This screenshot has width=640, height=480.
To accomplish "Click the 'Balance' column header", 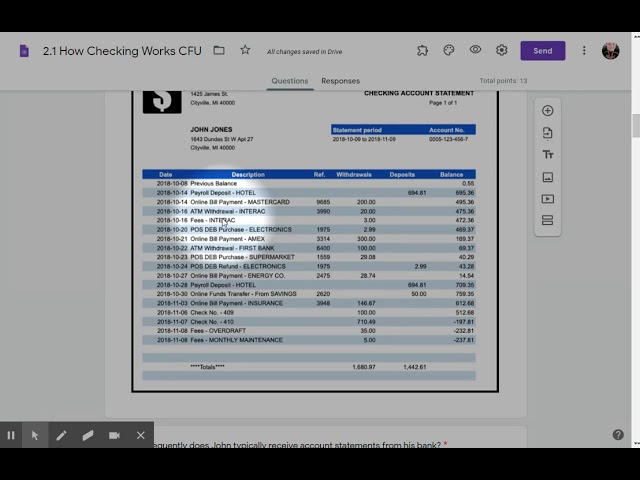I will tap(451, 175).
